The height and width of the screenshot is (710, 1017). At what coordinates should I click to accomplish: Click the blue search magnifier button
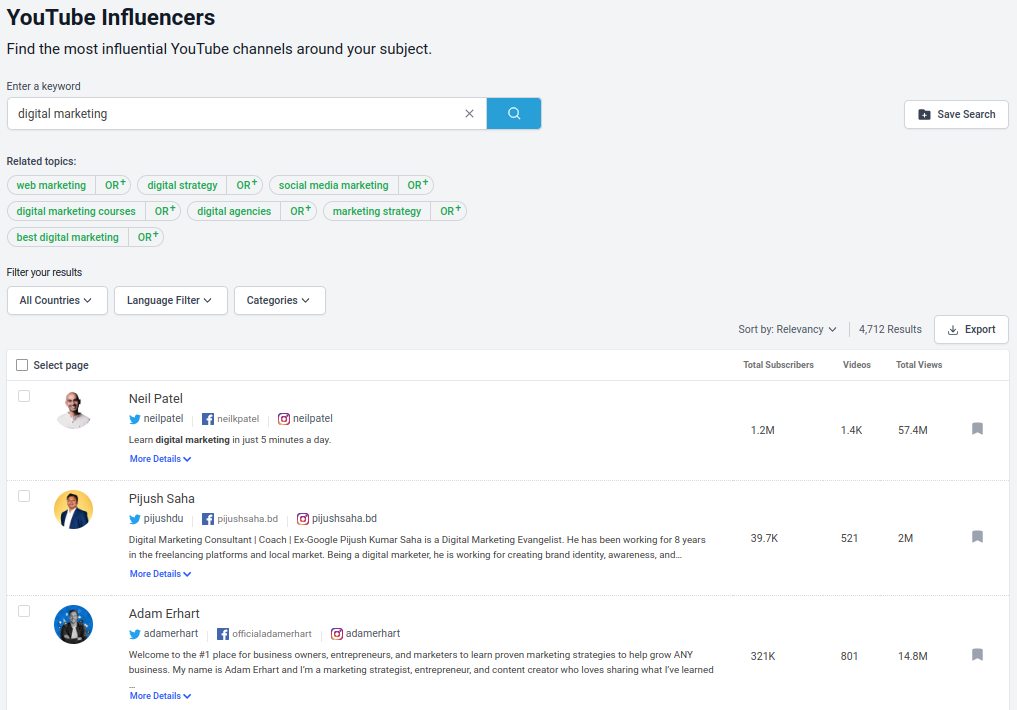pyautogui.click(x=514, y=113)
